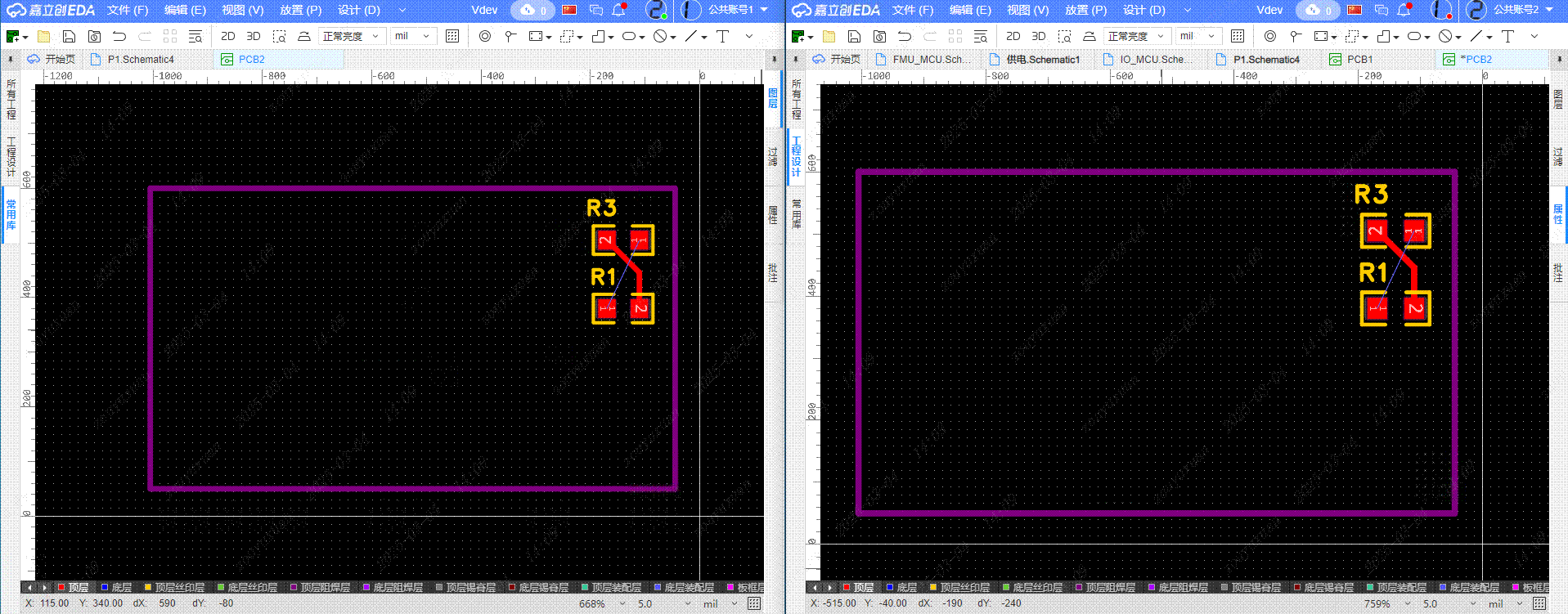The width and height of the screenshot is (1568, 614).
Task: Click the via placement tool in right window
Action: [x=1269, y=36]
